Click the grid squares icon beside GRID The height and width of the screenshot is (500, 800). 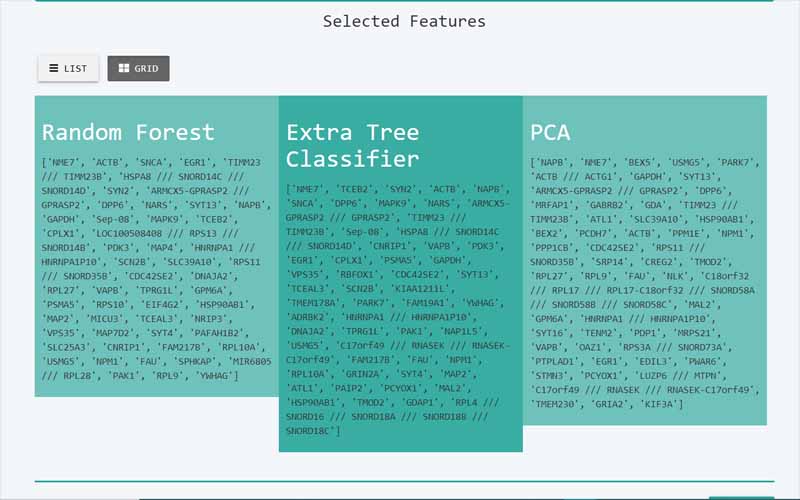(123, 69)
